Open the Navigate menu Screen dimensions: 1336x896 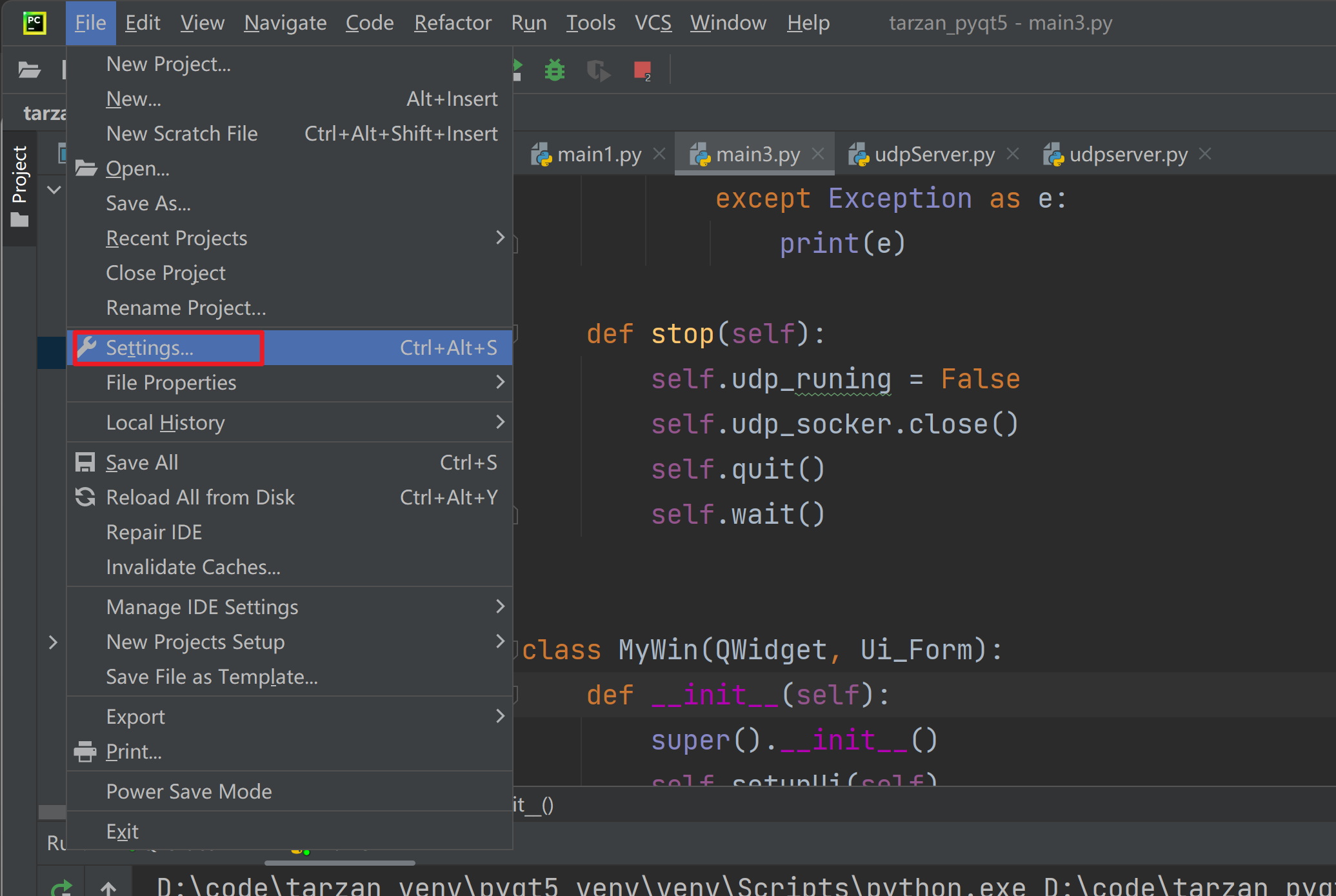(x=285, y=23)
